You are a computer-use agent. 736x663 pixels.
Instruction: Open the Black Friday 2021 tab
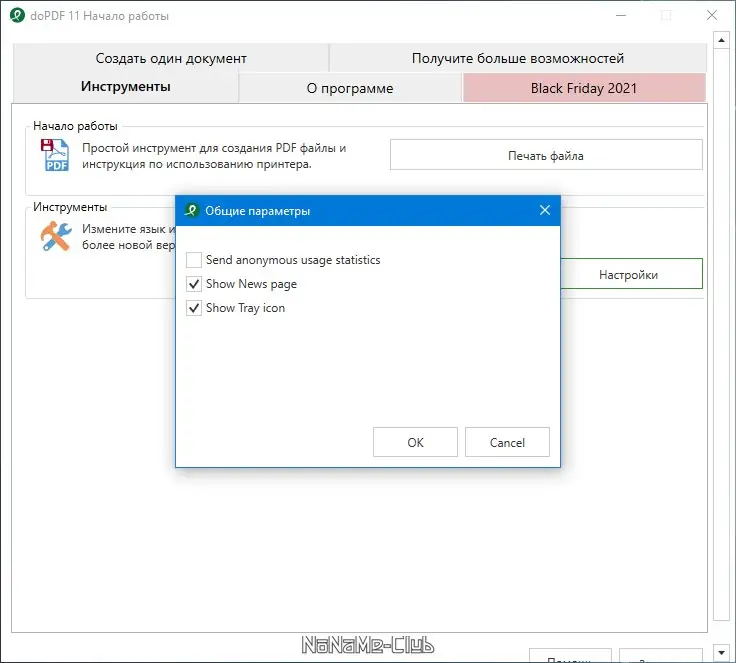(584, 88)
